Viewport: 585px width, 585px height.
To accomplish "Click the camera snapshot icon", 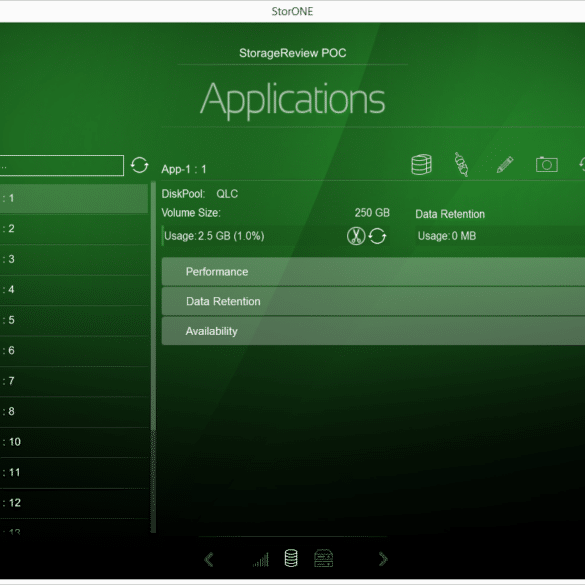I will coord(547,165).
